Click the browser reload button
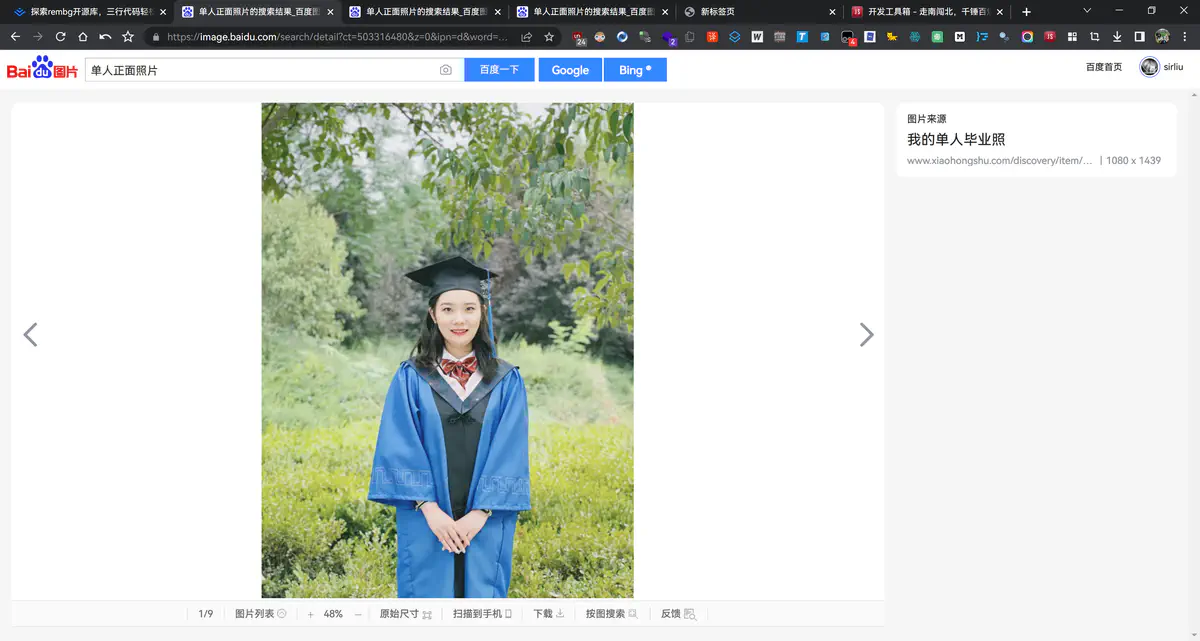Image resolution: width=1200 pixels, height=641 pixels. [x=60, y=37]
